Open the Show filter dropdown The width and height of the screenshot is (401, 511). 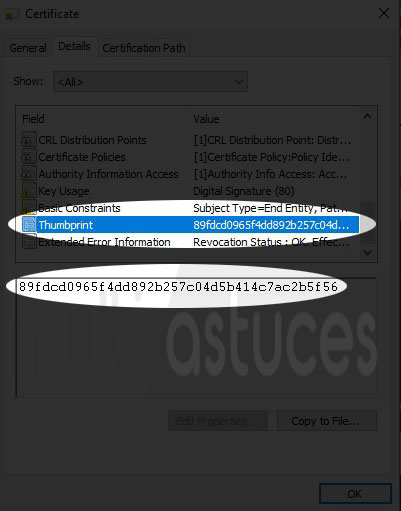(x=150, y=81)
